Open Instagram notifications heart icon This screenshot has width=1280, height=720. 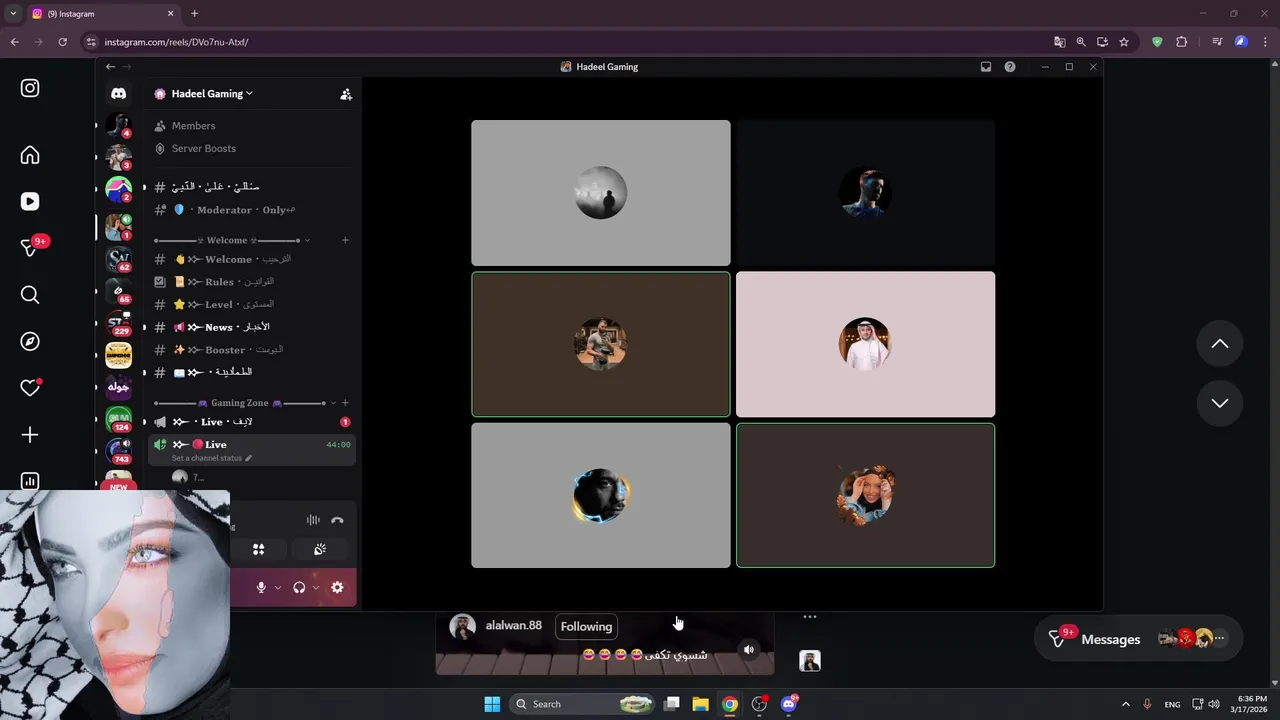30,388
